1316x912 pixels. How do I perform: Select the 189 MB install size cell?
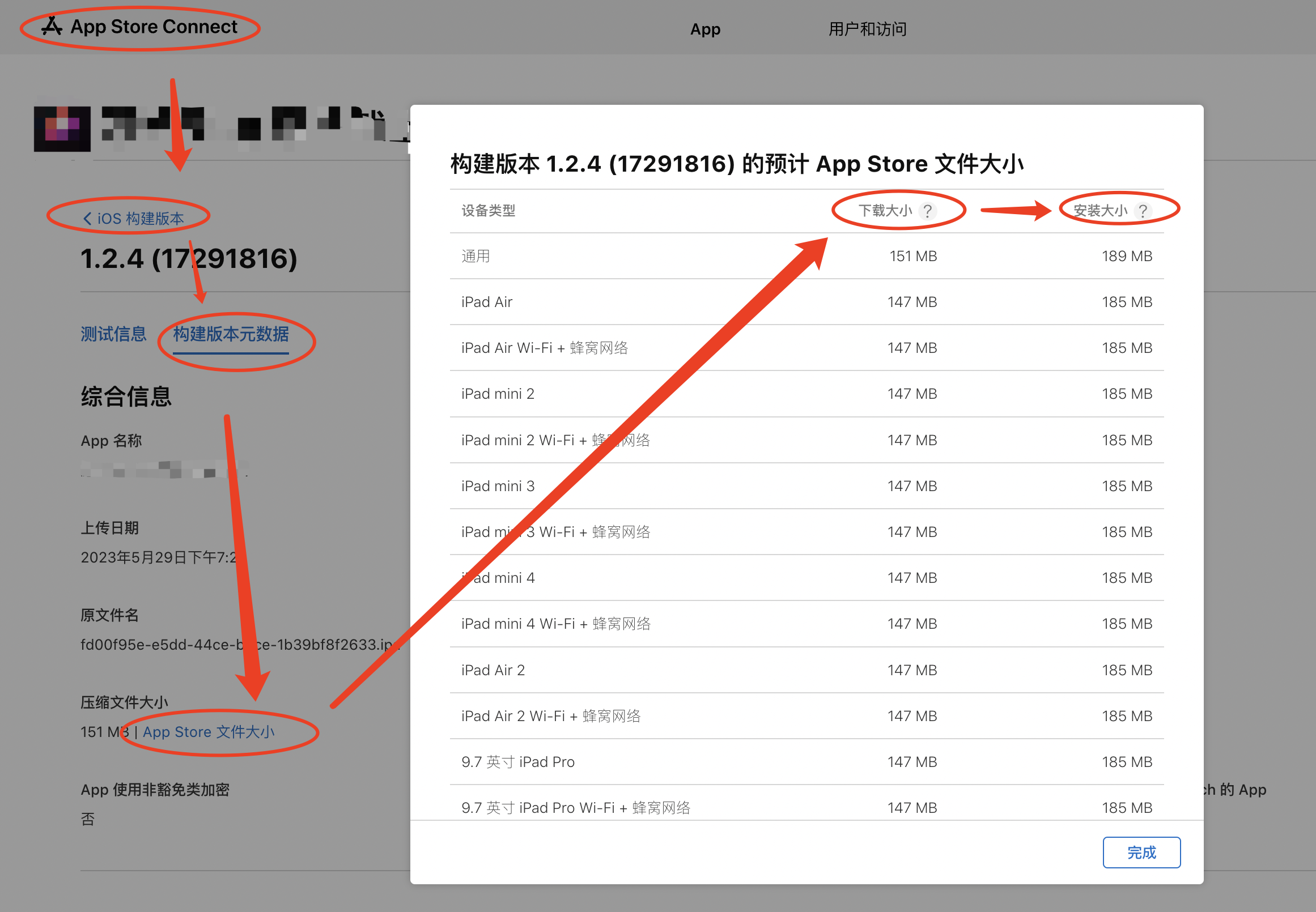(1127, 256)
